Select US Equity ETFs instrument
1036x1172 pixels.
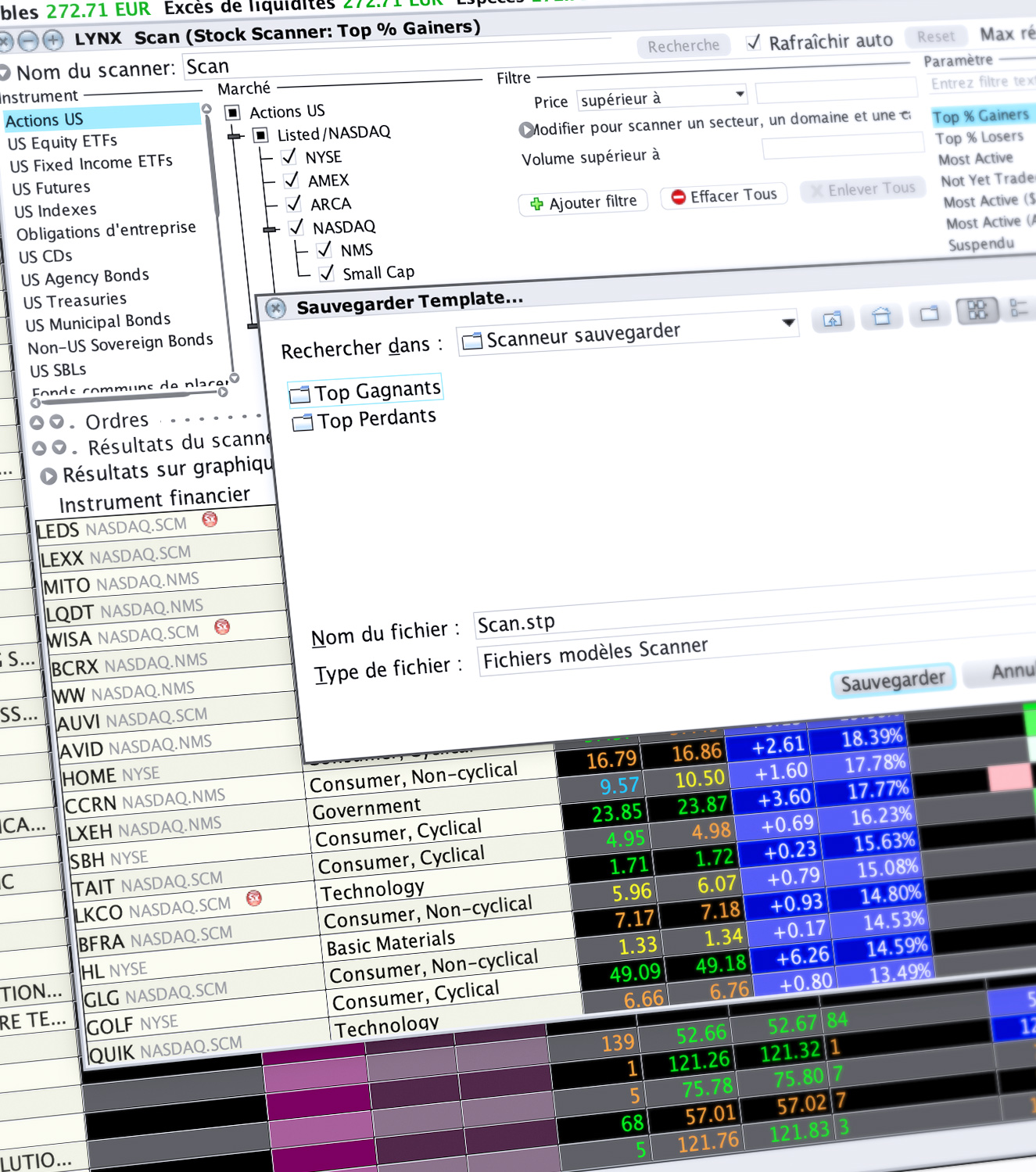coord(62,142)
